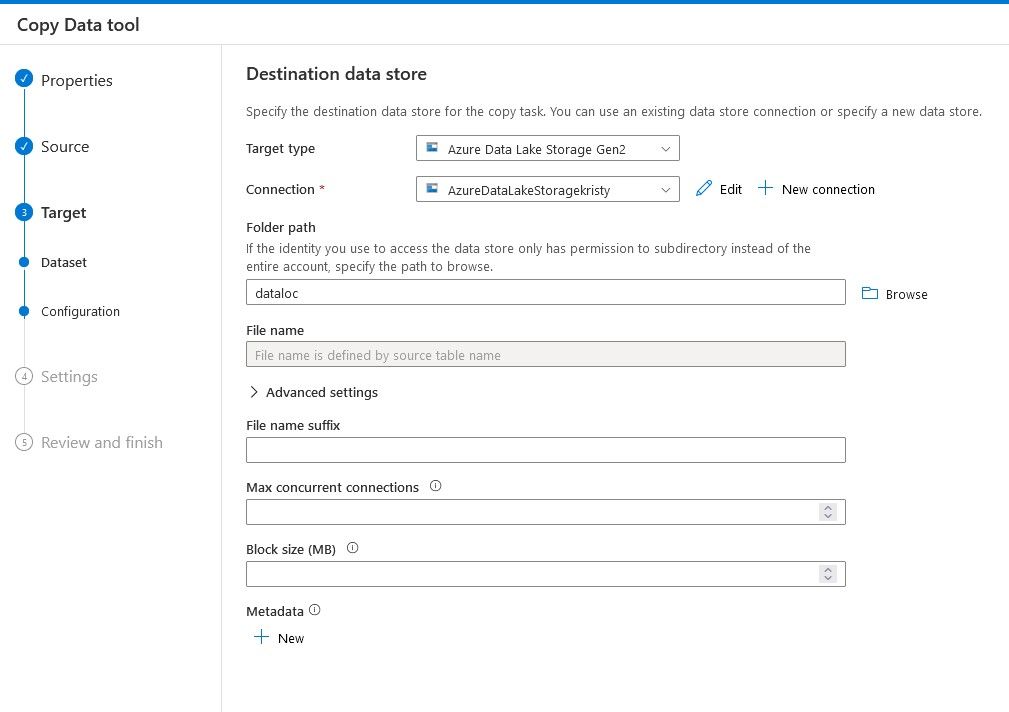Image resolution: width=1009 pixels, height=712 pixels.
Task: Click the plus icon for New connection
Action: pos(765,189)
